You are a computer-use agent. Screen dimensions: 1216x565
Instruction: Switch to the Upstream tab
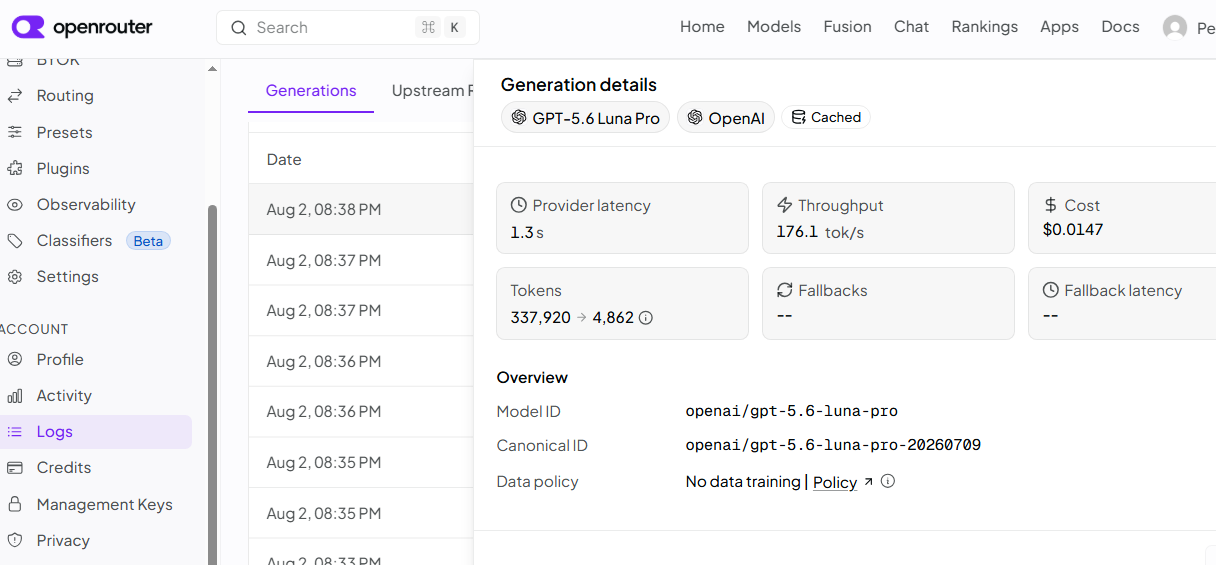[432, 90]
